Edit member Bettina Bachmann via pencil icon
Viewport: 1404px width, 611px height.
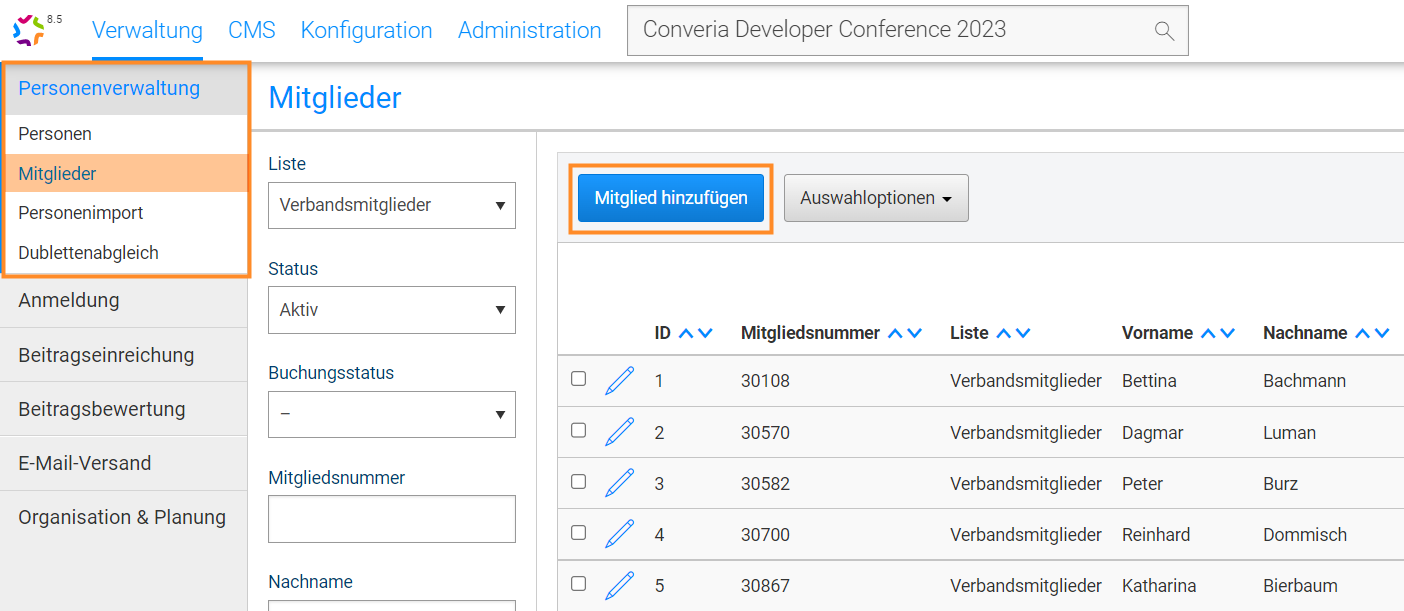pyautogui.click(x=619, y=380)
